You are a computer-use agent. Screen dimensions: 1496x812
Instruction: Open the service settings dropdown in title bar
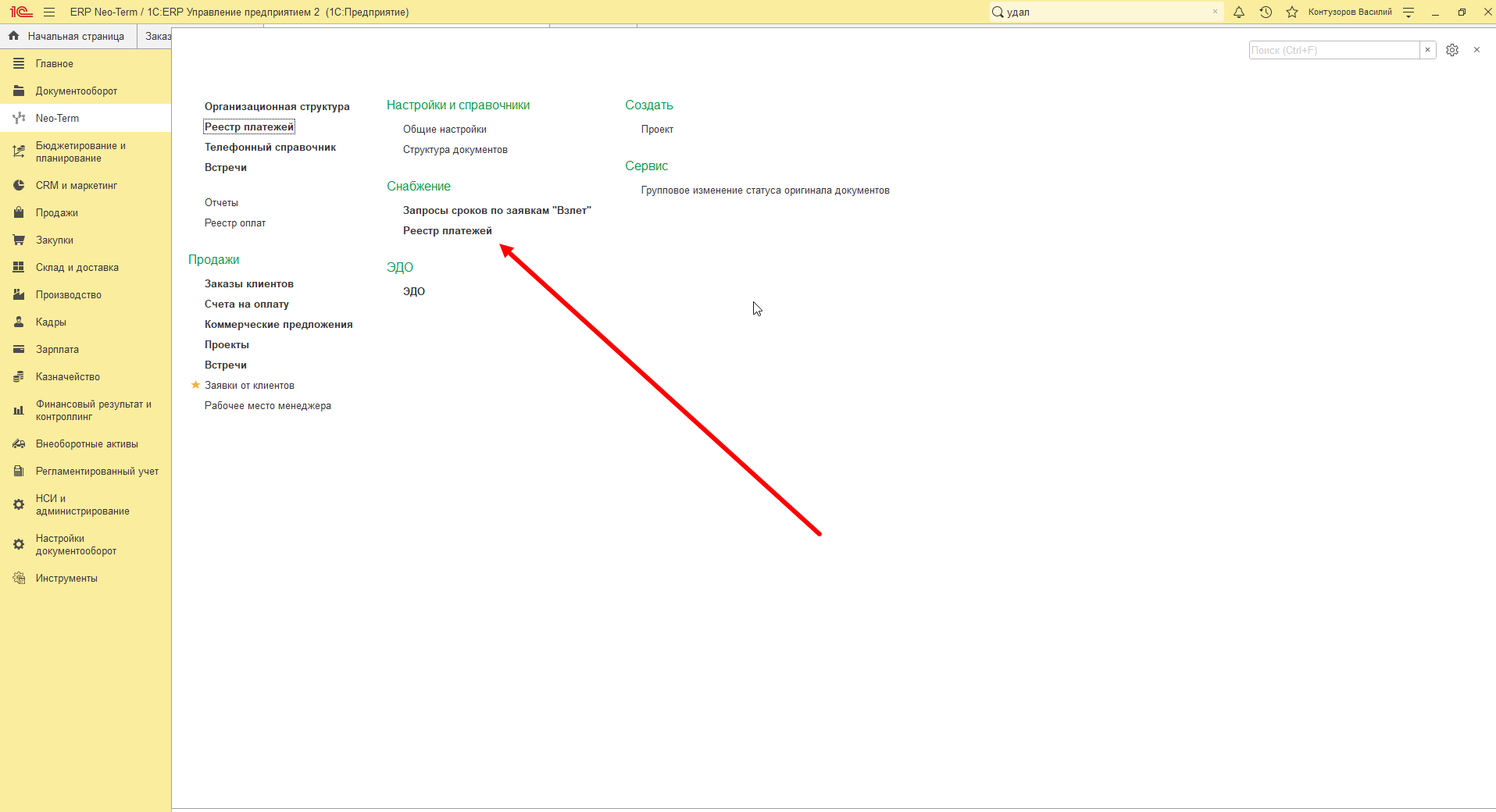point(1409,12)
